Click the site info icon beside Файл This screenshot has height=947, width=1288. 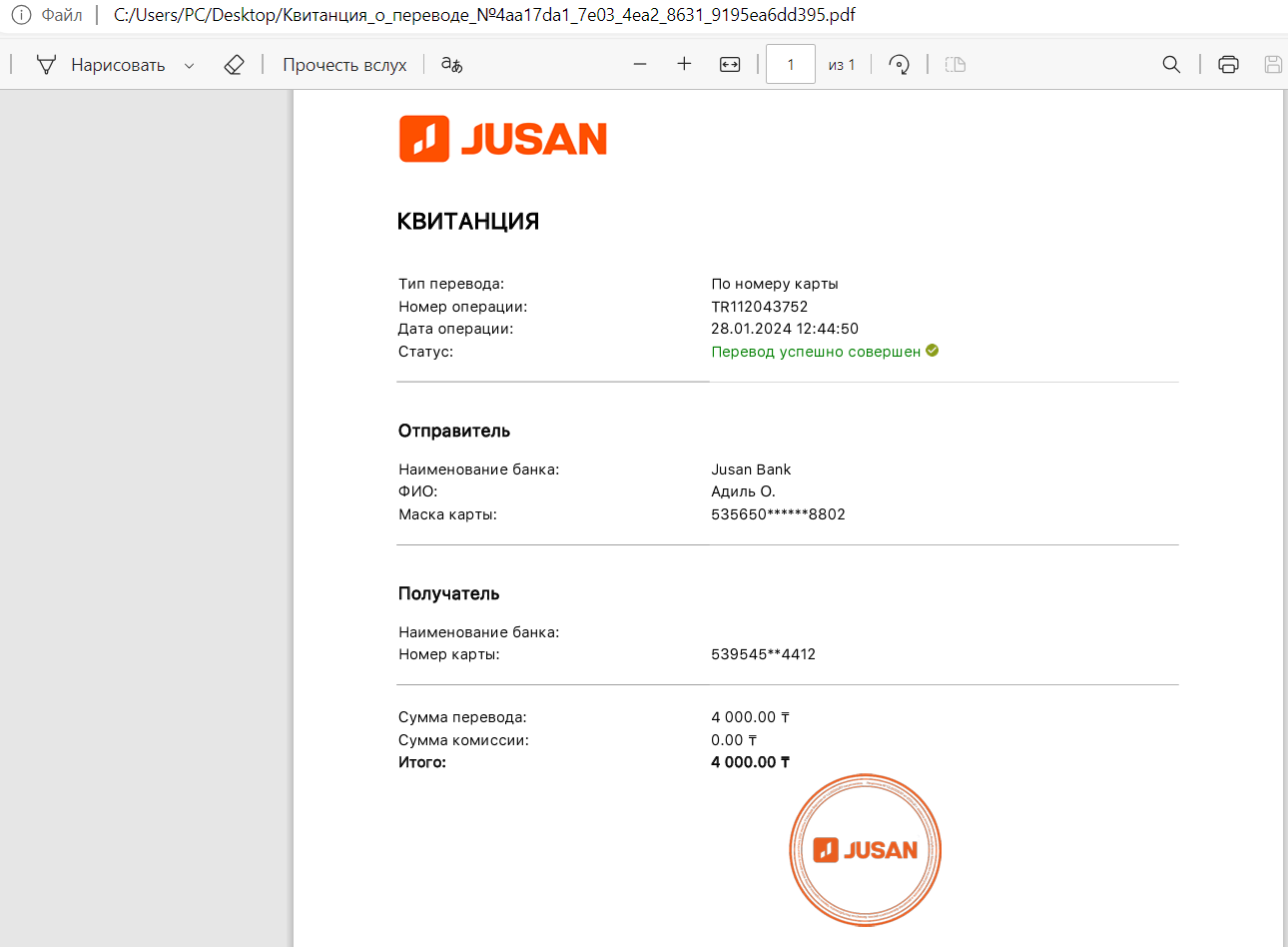tap(21, 15)
